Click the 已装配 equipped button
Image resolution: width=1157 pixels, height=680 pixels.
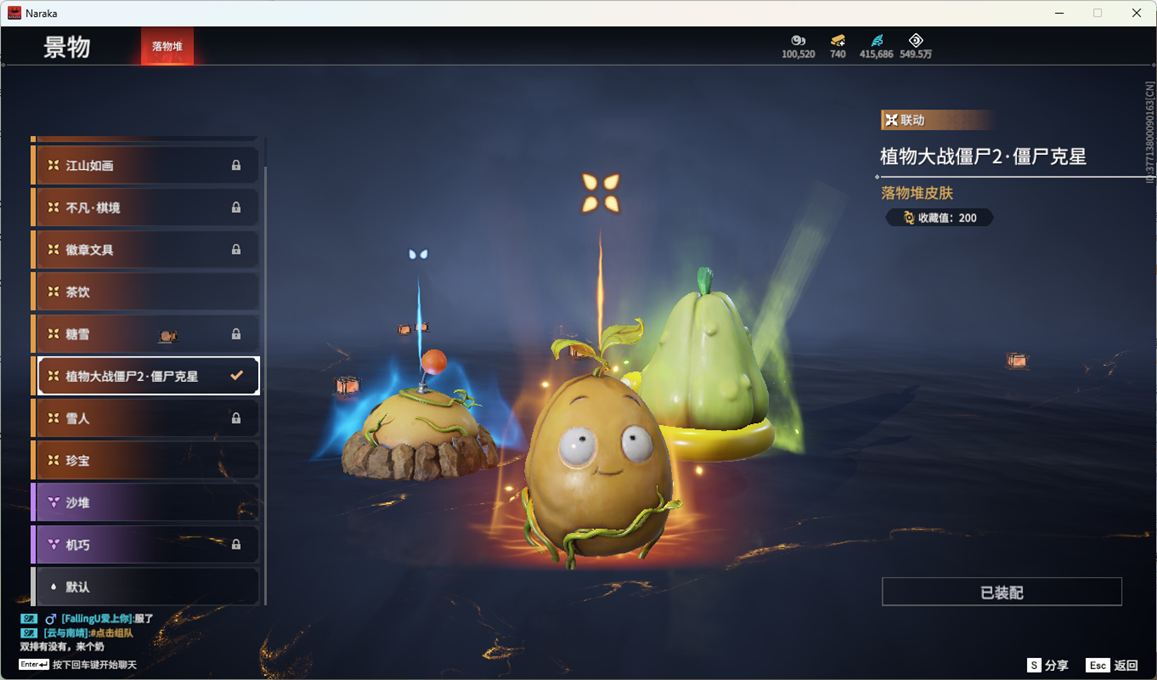point(1001,592)
